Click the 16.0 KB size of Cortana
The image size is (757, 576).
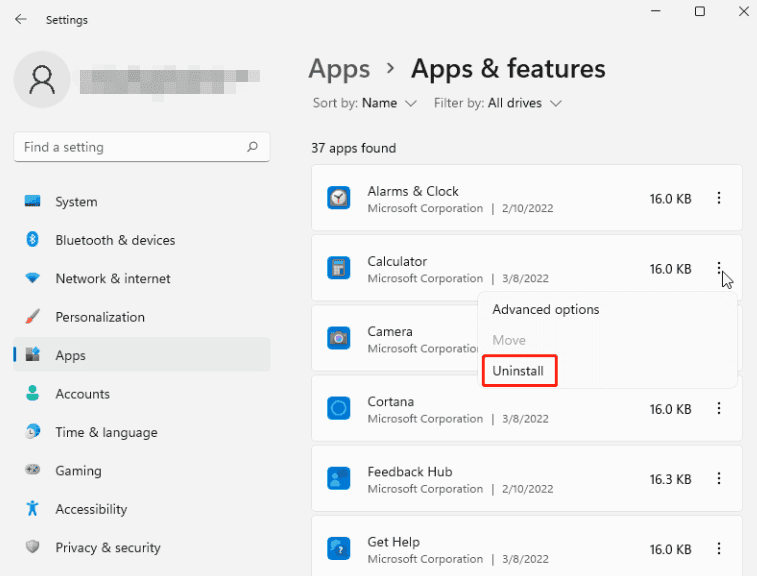pyautogui.click(x=671, y=409)
